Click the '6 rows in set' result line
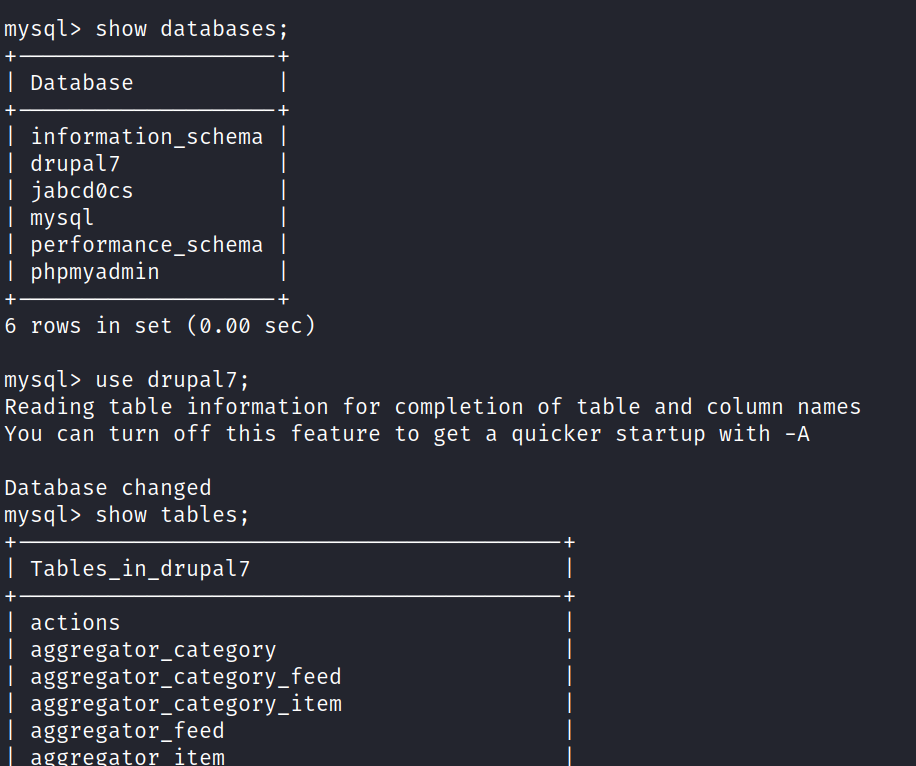Screen dimensions: 916x766 (160, 326)
